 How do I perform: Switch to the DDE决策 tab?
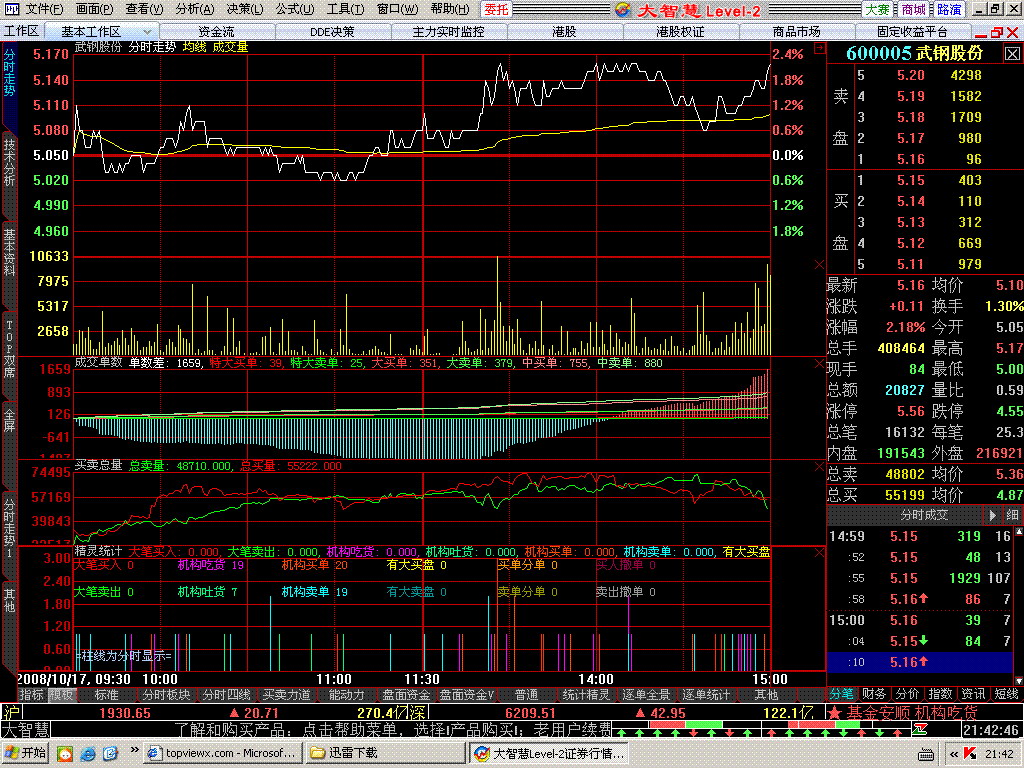(332, 31)
